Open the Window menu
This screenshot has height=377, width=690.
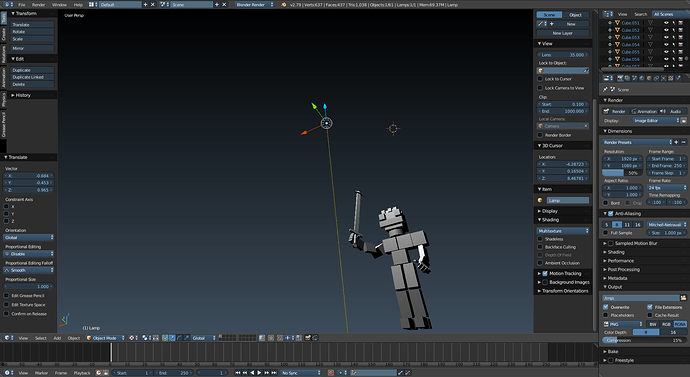(x=59, y=4)
